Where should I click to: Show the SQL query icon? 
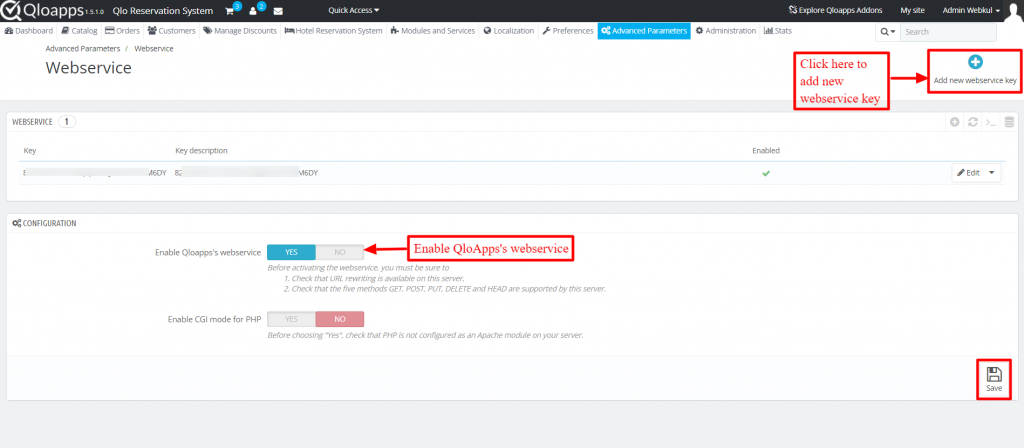coord(991,122)
